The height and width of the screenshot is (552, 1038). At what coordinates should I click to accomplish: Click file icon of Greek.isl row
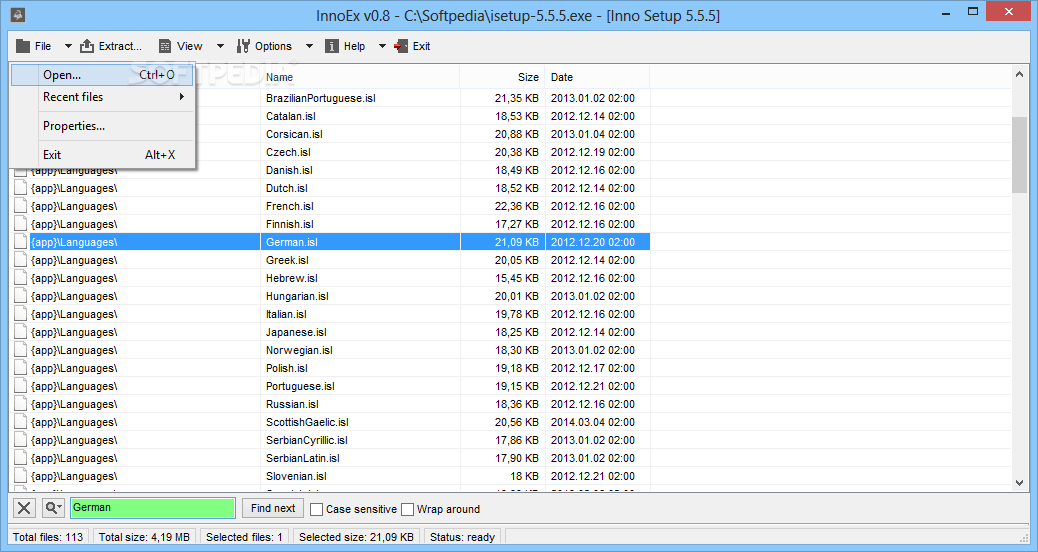point(21,260)
